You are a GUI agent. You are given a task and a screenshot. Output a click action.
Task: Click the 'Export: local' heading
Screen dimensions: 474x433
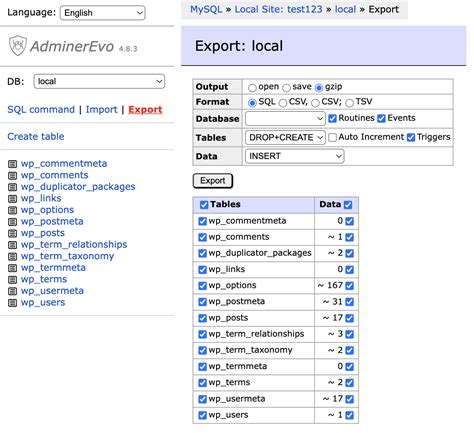239,46
